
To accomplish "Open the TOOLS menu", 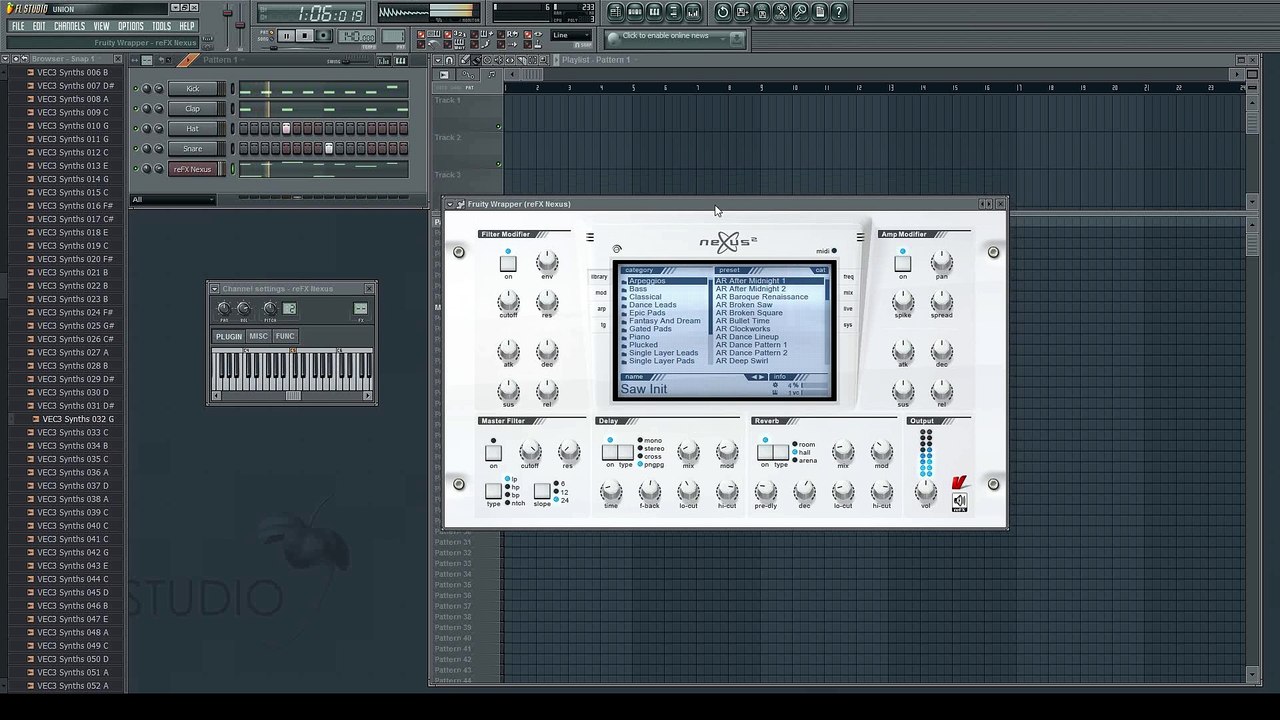I will [161, 26].
